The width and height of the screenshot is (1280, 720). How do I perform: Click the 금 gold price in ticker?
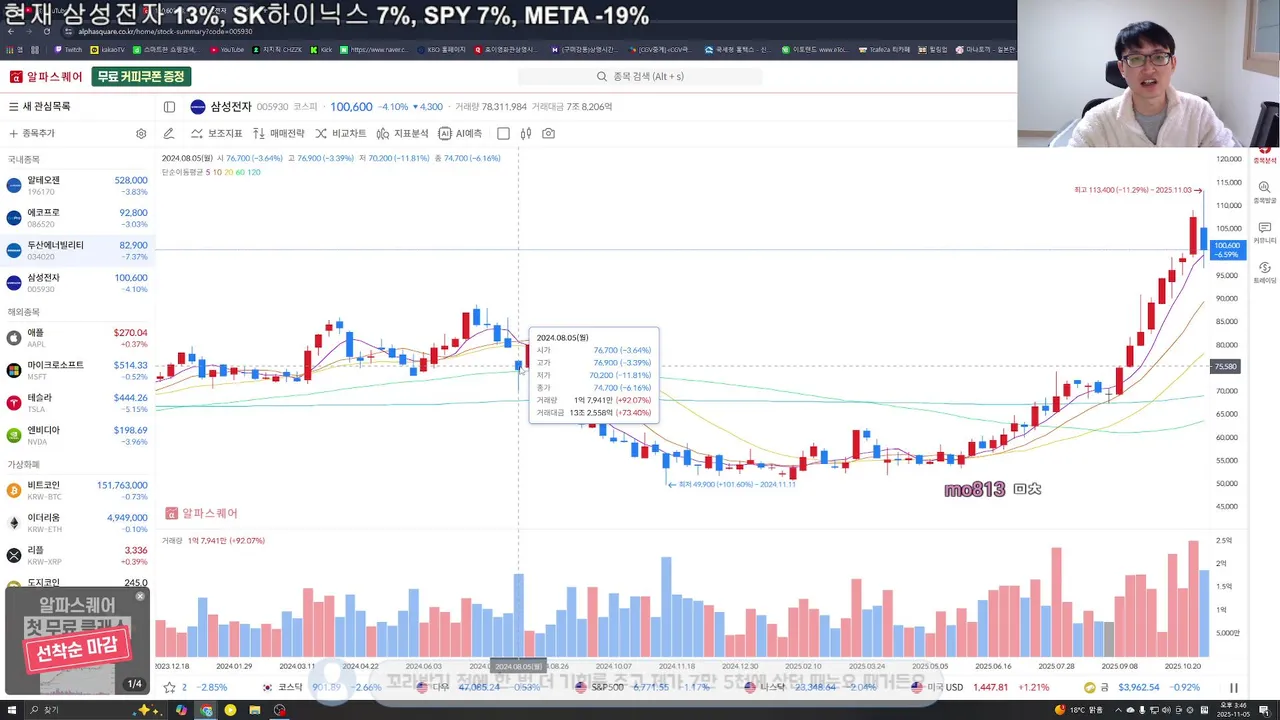pos(1143,687)
